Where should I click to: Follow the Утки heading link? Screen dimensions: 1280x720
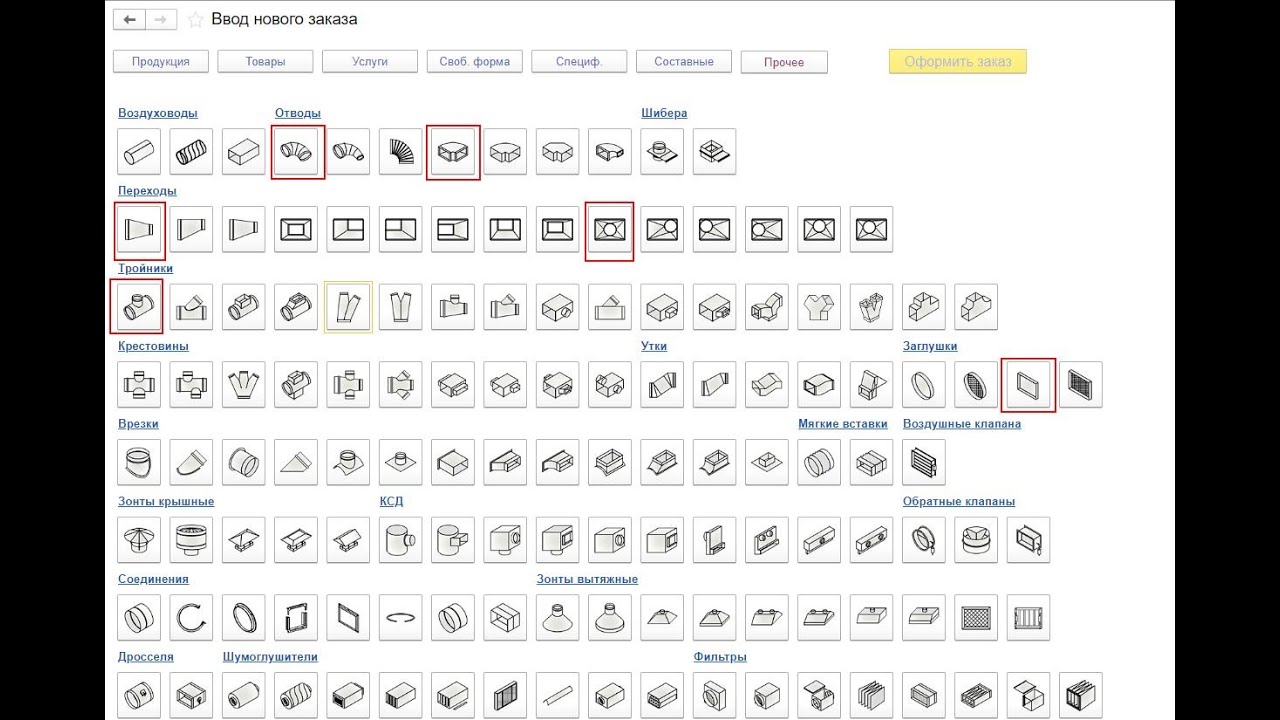coord(654,346)
